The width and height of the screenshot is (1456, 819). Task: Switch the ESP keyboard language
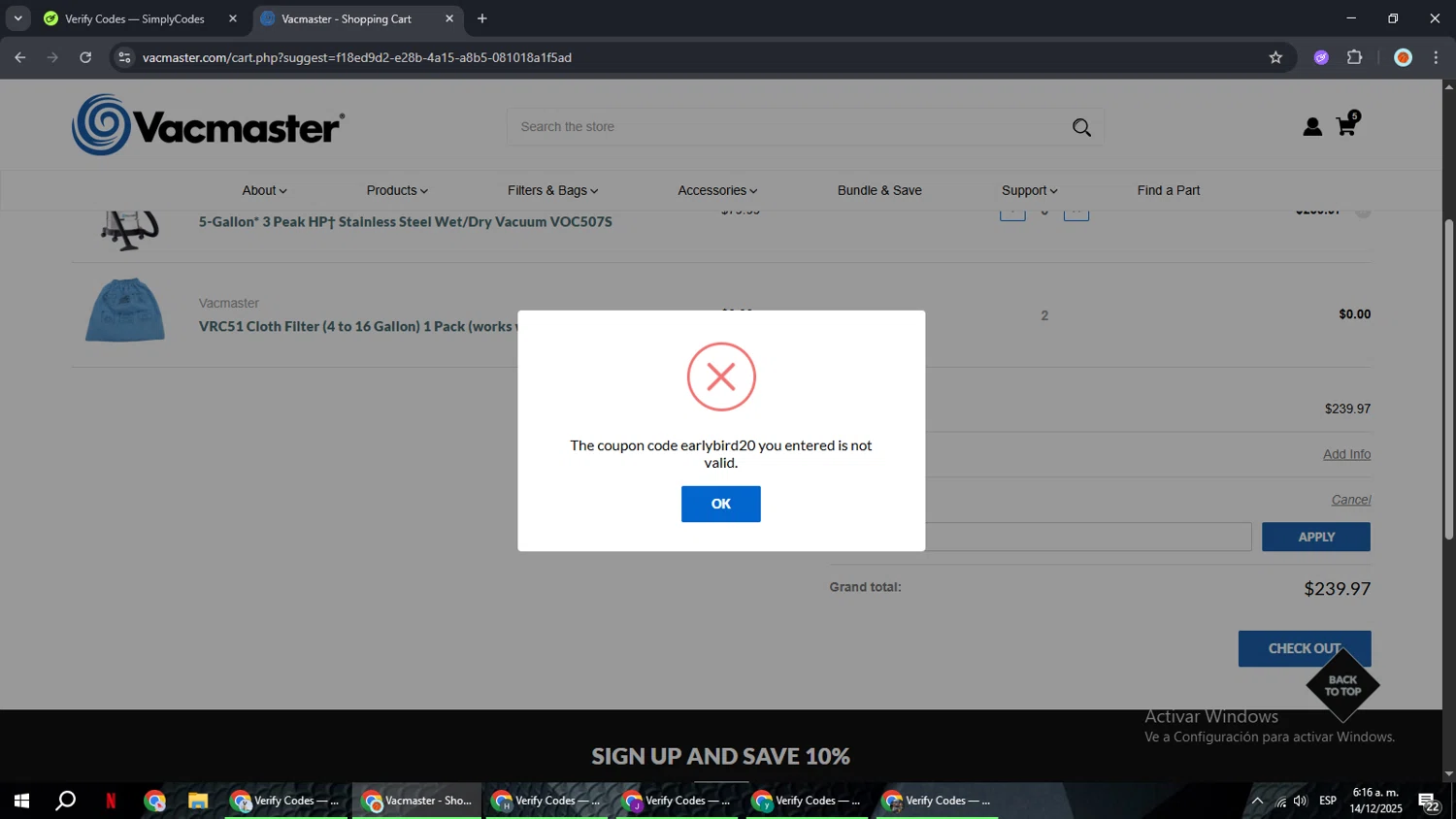click(1328, 801)
